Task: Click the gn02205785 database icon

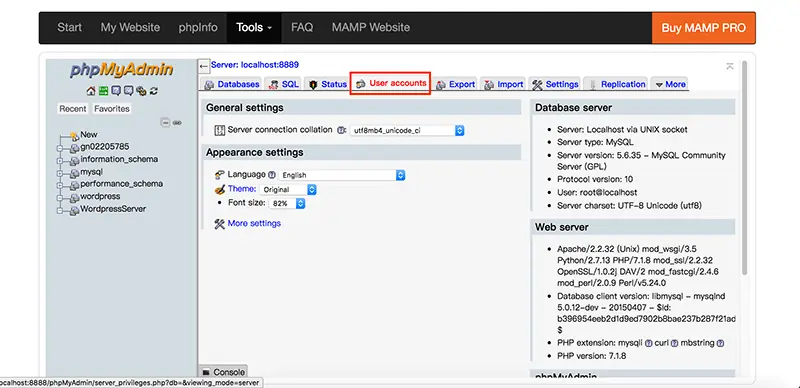Action: click(x=74, y=148)
